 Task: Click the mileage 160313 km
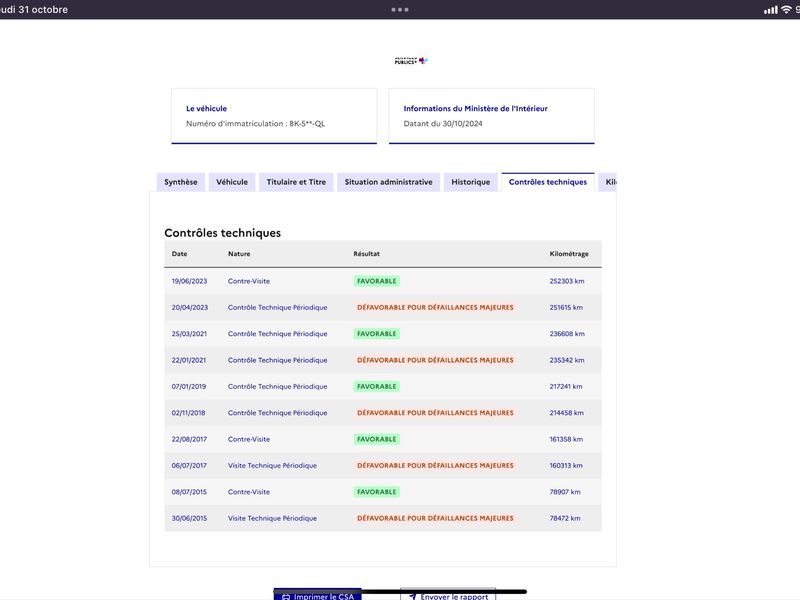pyautogui.click(x=566, y=466)
